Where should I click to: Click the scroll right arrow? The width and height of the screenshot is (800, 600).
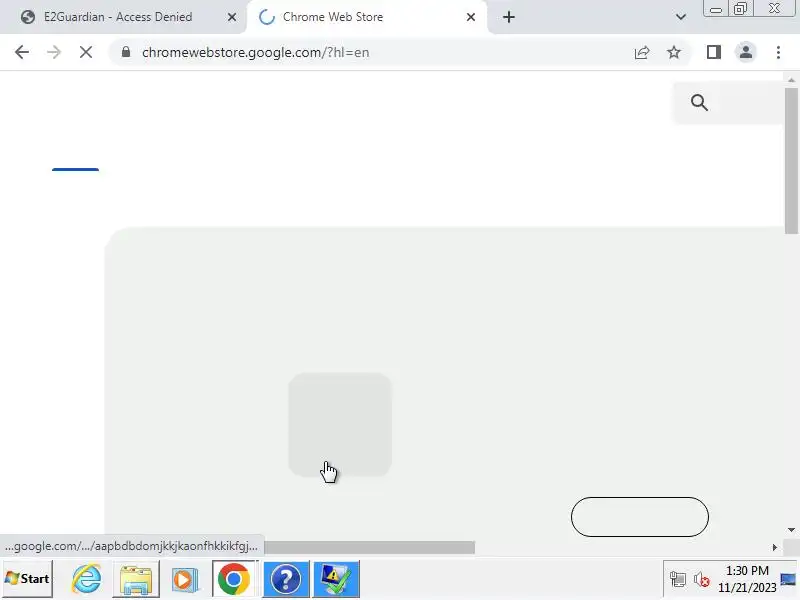pos(774,547)
